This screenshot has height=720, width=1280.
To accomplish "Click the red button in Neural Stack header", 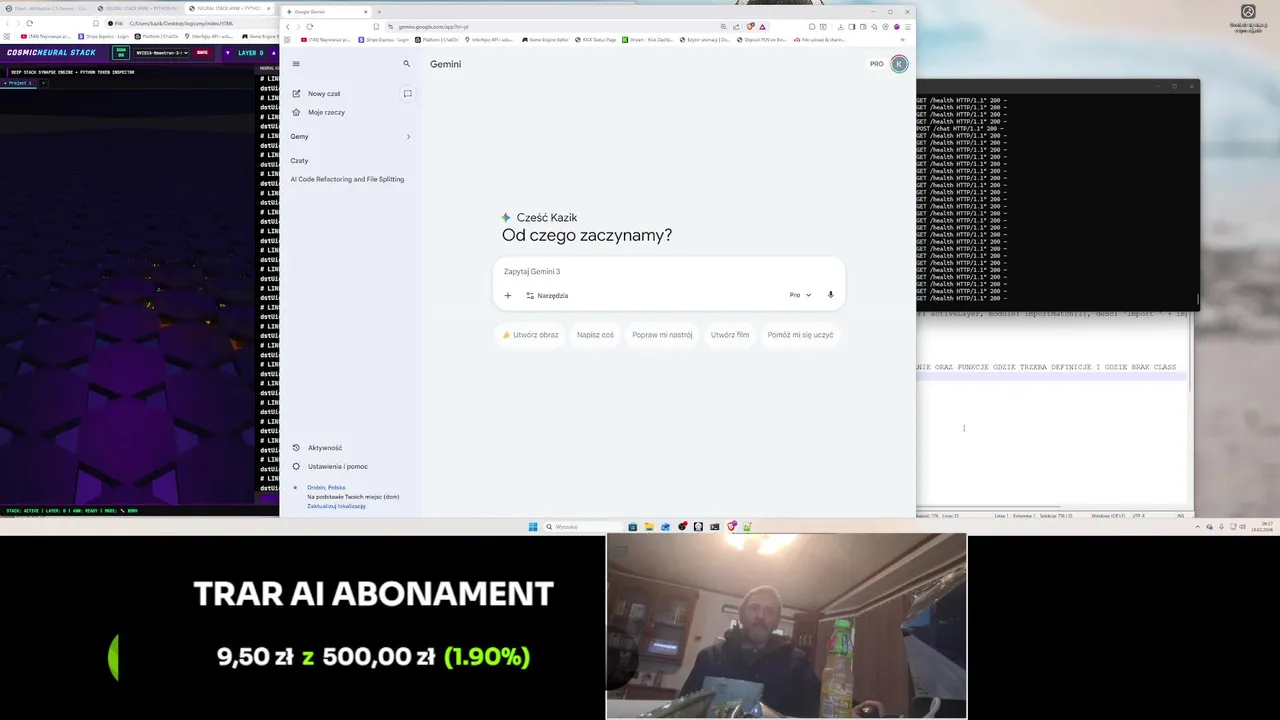I will 203,53.
